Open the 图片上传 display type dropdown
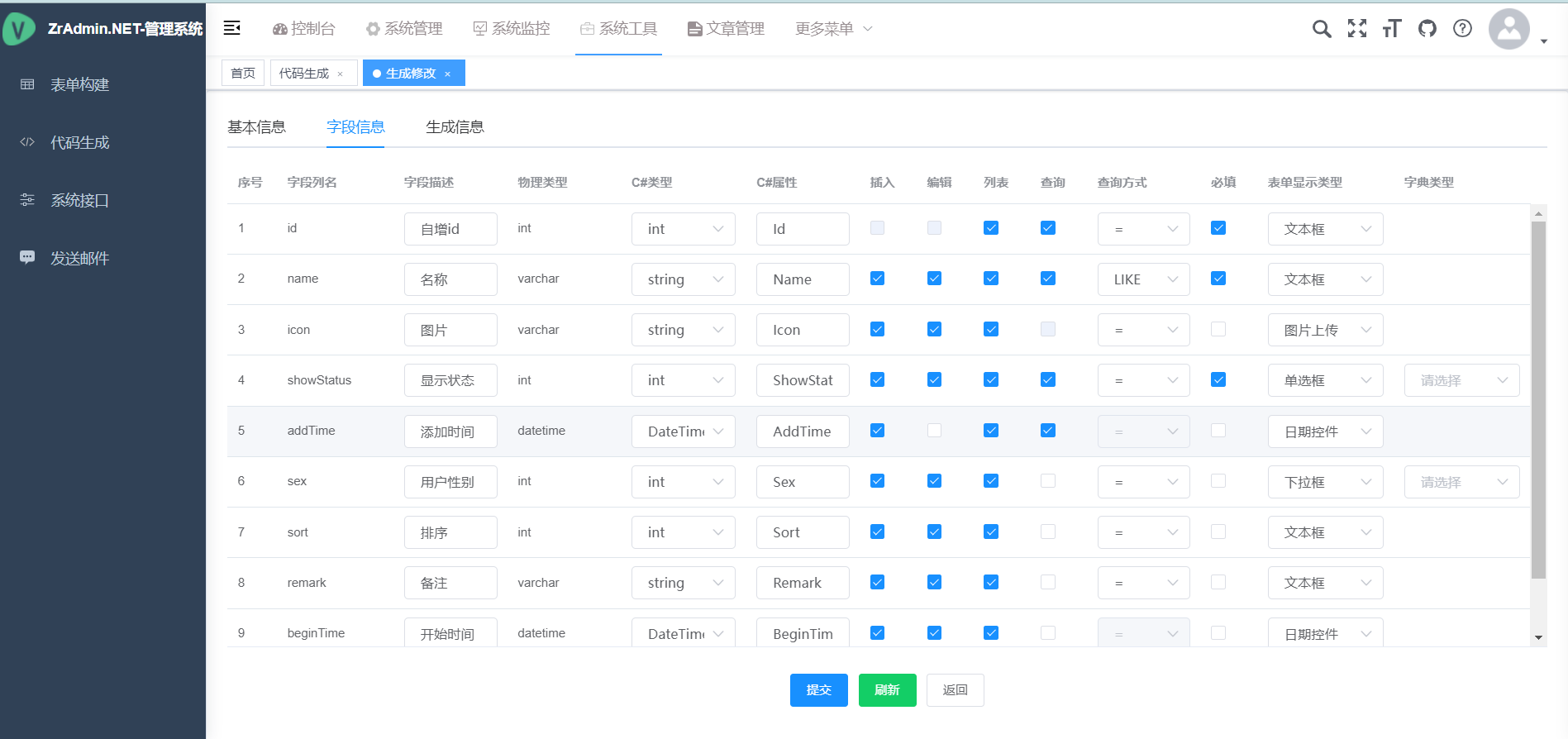Screen dimensions: 1568x739 (x=1325, y=330)
